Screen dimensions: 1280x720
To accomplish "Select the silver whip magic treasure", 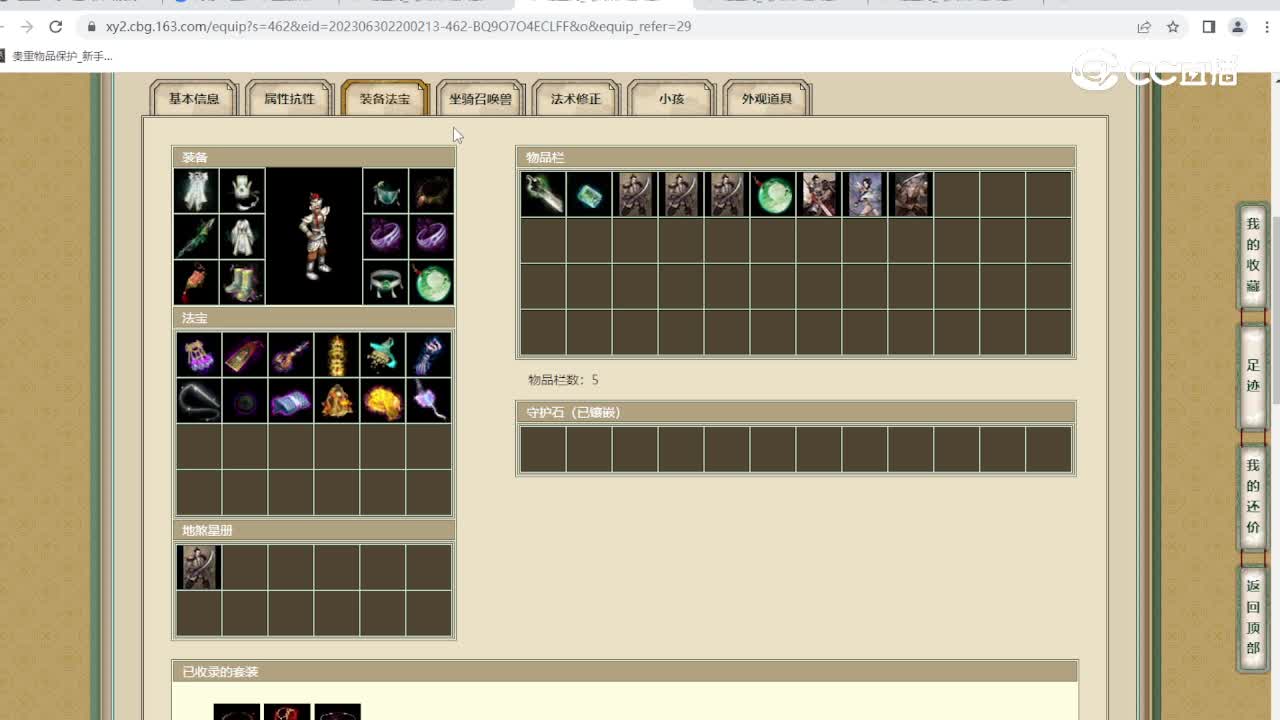I will [x=199, y=401].
